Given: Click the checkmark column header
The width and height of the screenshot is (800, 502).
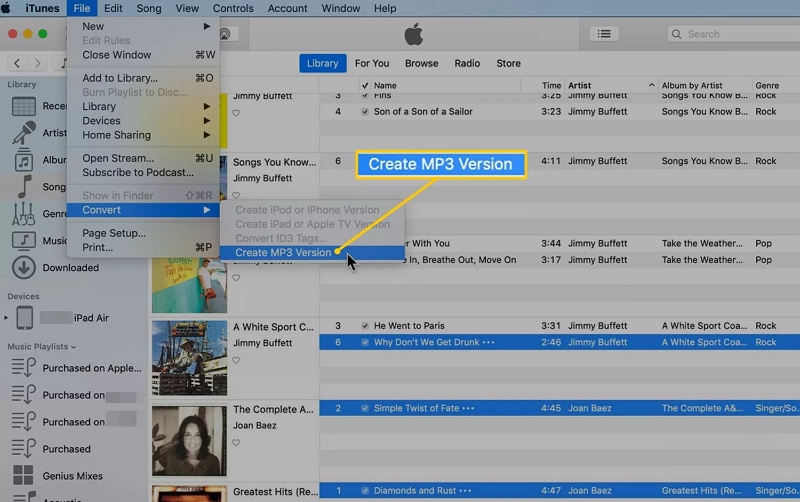Looking at the screenshot, I should coord(365,85).
